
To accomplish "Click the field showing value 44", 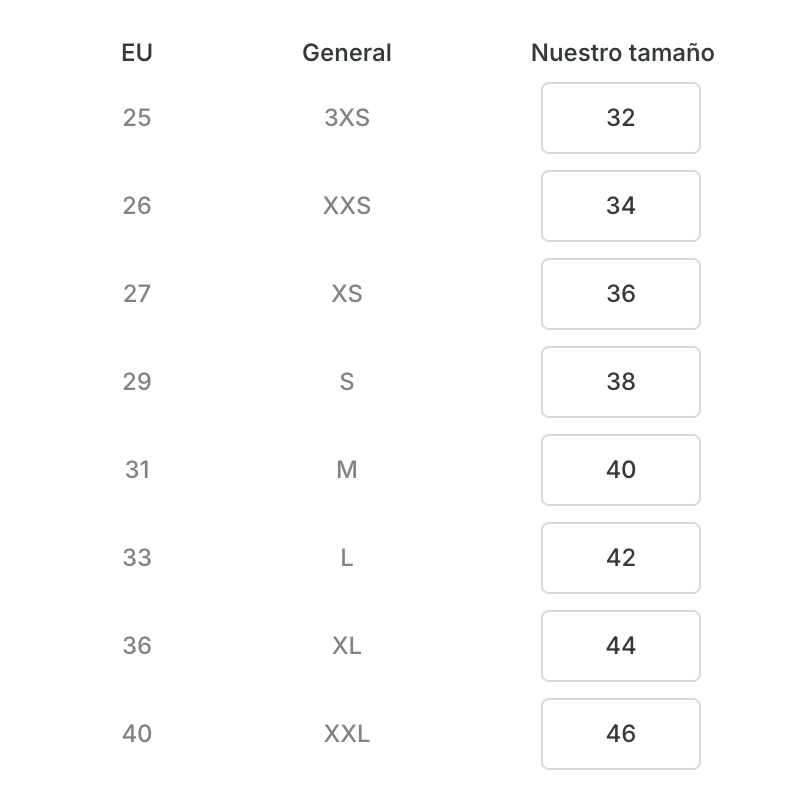I will click(620, 646).
